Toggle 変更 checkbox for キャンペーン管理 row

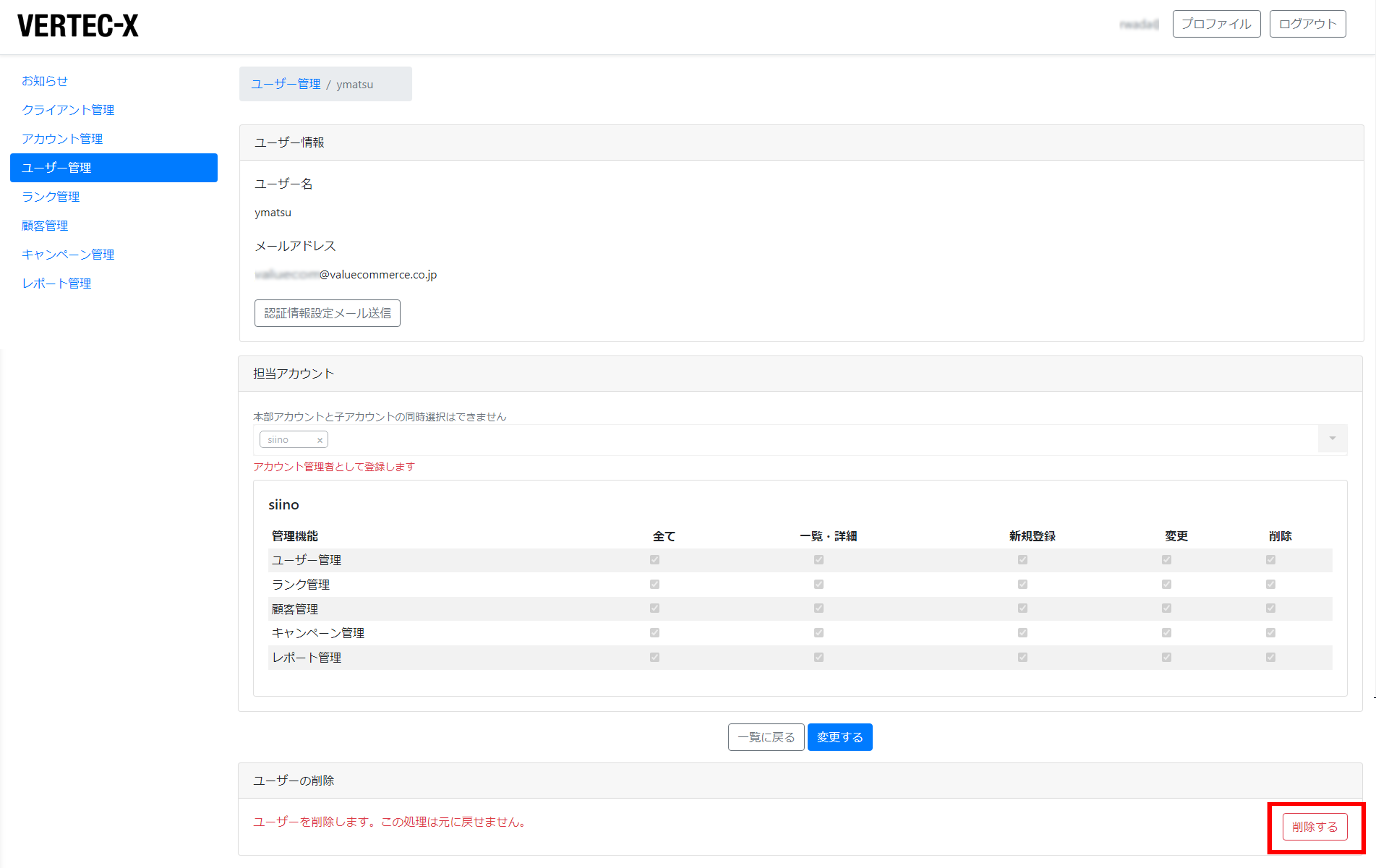(x=1166, y=633)
